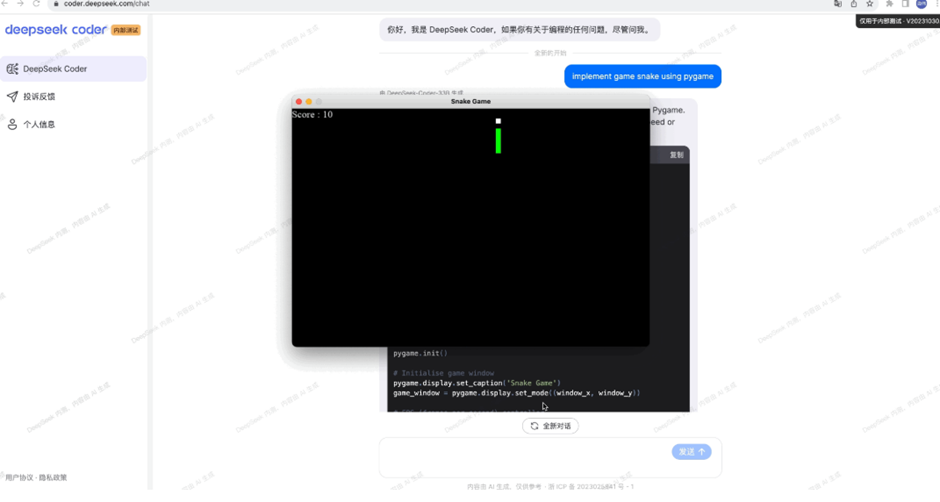Image resolution: width=940 pixels, height=502 pixels.
Task: Click the 仅用于内部测试 version tooltip
Action: click(898, 21)
